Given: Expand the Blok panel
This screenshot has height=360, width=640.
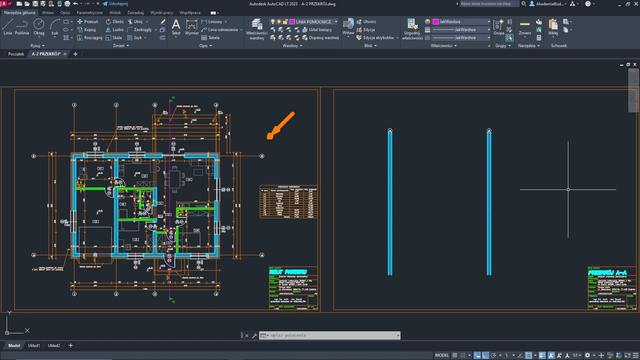Looking at the screenshot, I should pyautogui.click(x=370, y=46).
